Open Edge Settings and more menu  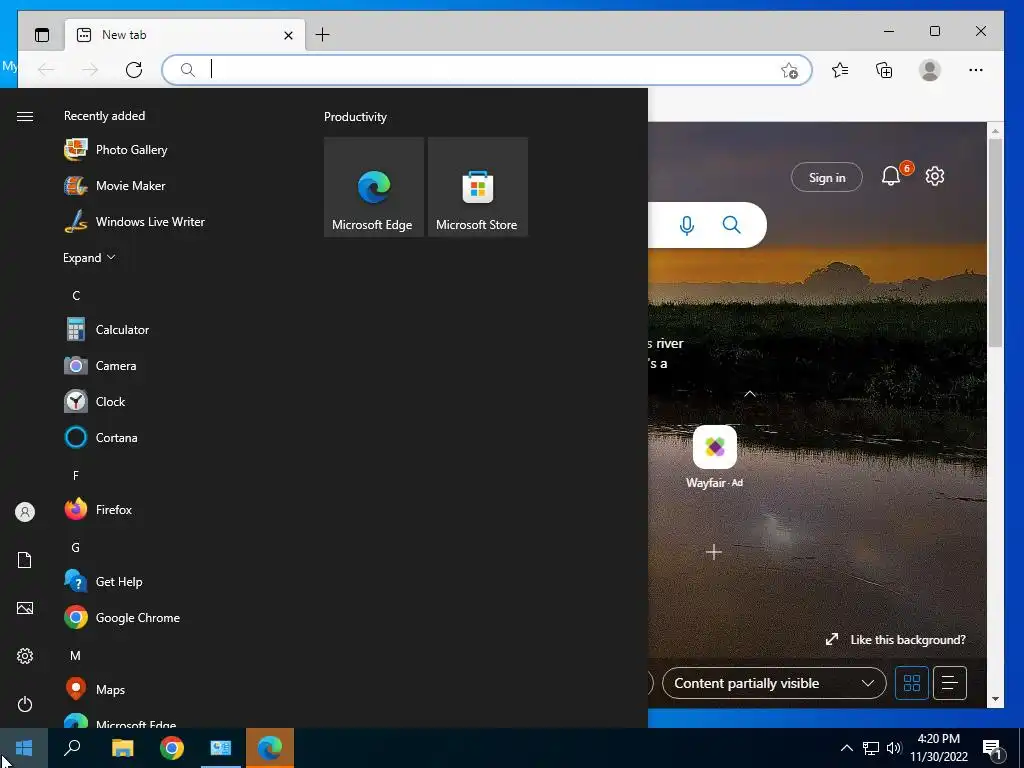point(976,70)
